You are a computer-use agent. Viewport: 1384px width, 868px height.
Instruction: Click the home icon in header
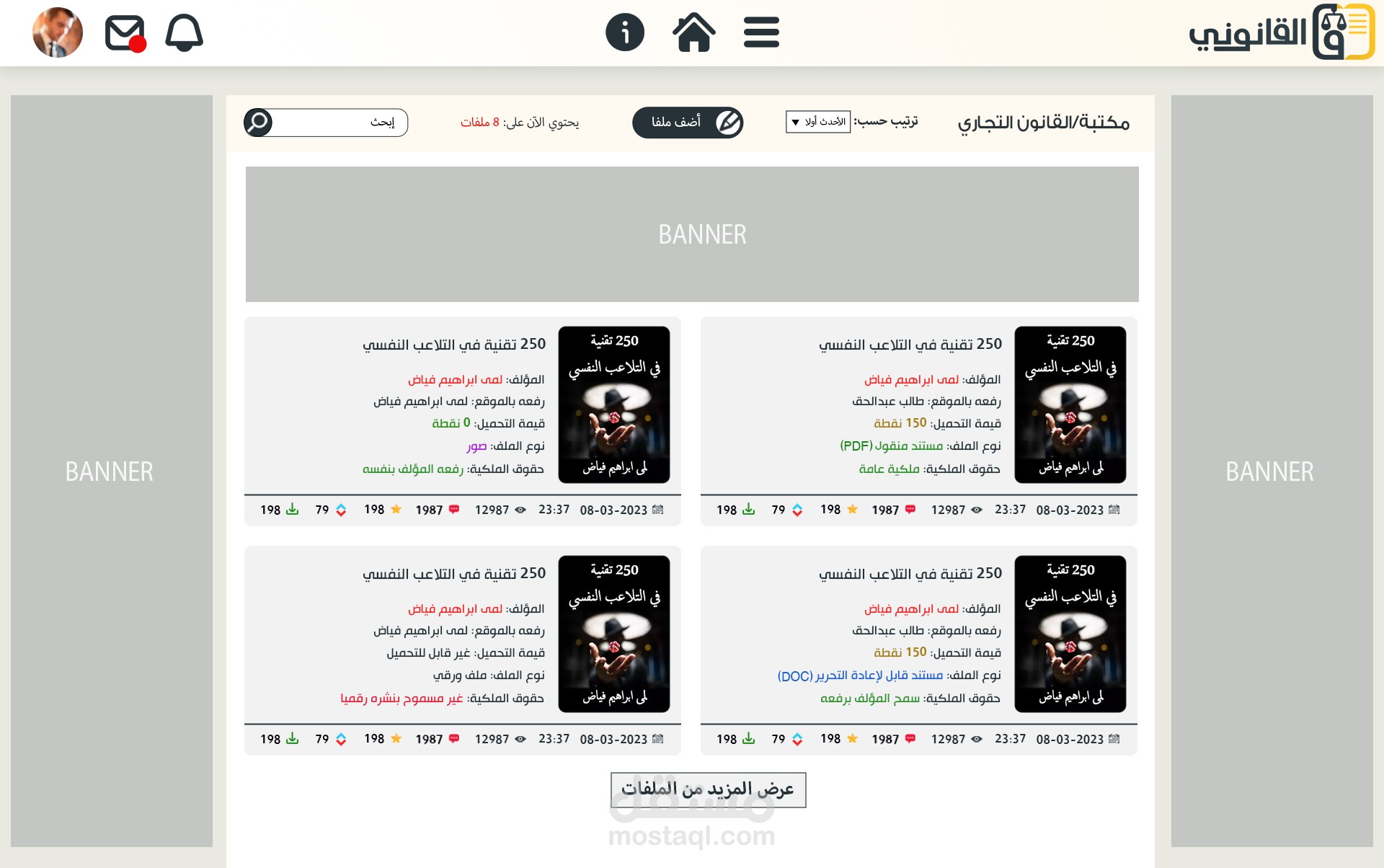click(693, 33)
